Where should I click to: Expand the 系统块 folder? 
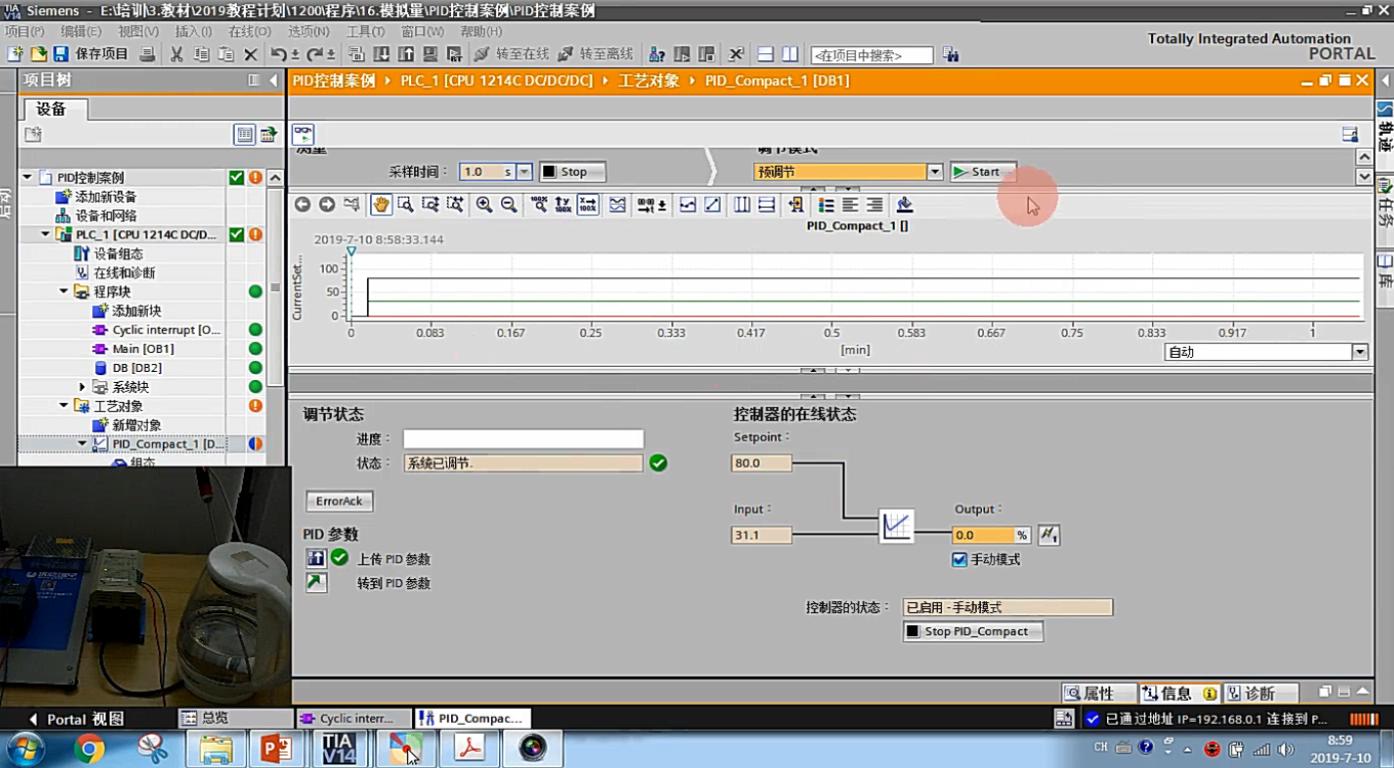tap(82, 386)
